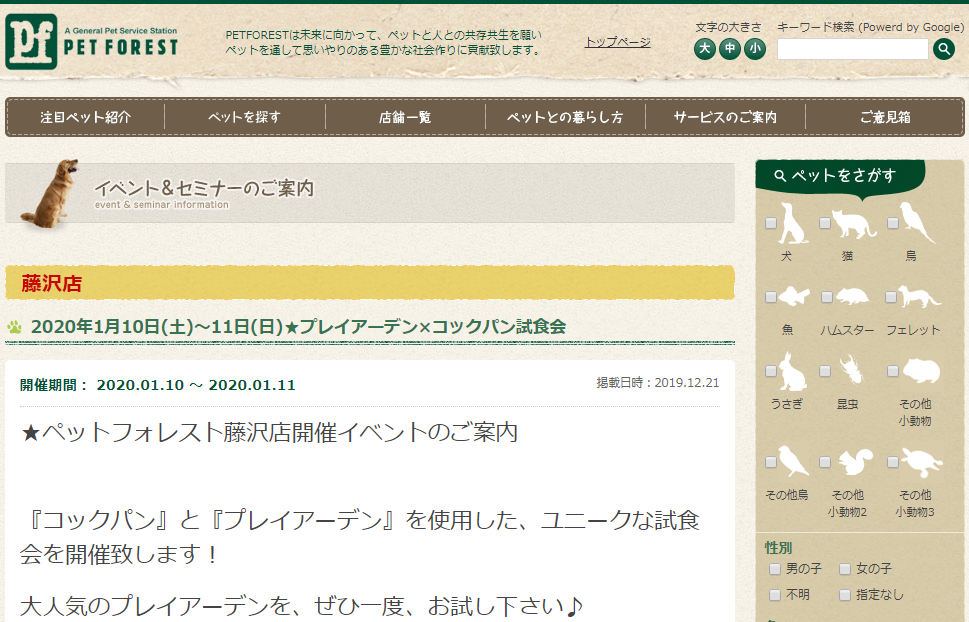
Task: Click the その他小動物 animal silhouette icon
Action: pyautogui.click(x=921, y=371)
